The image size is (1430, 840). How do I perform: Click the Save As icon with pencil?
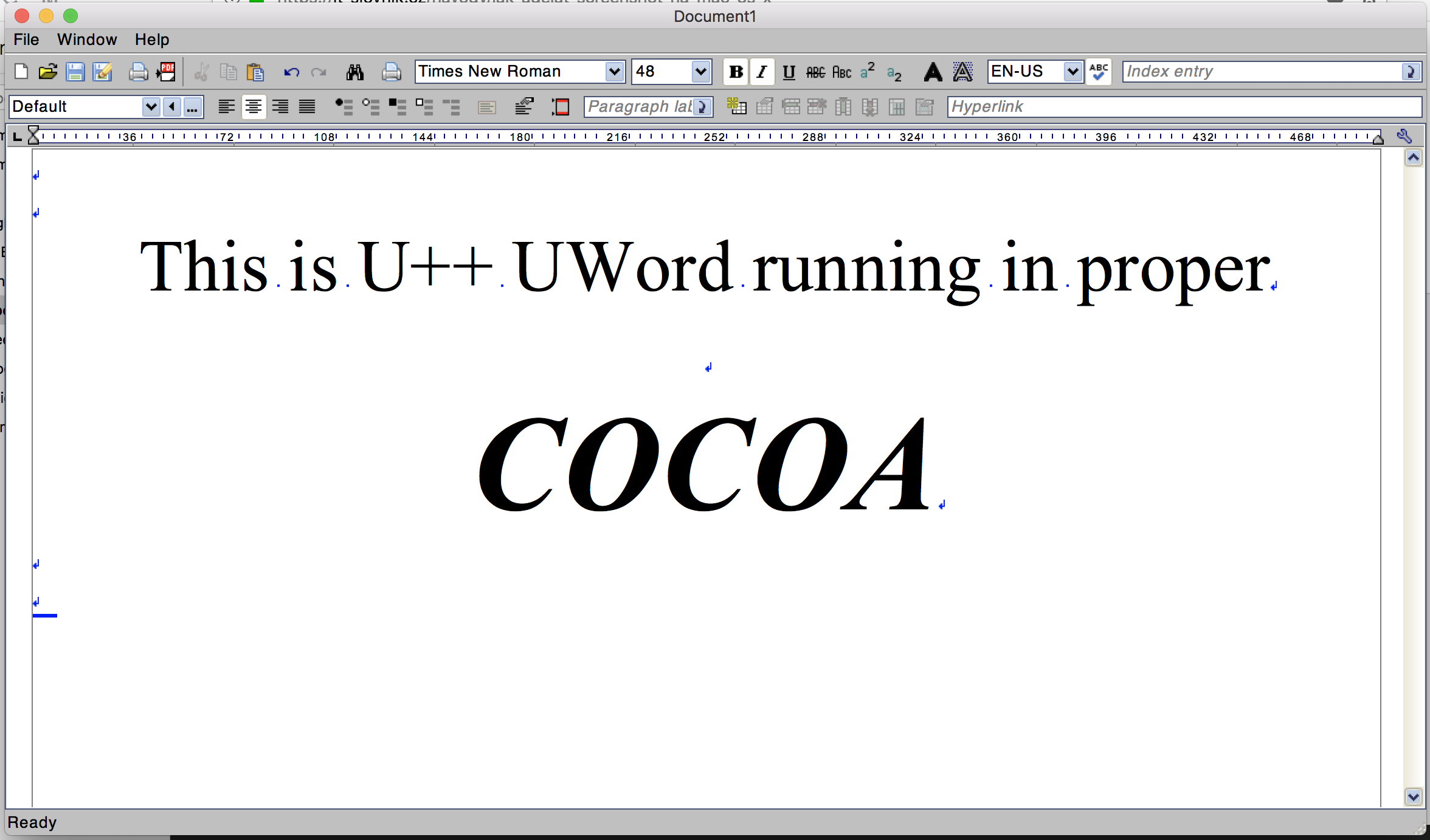[x=102, y=72]
